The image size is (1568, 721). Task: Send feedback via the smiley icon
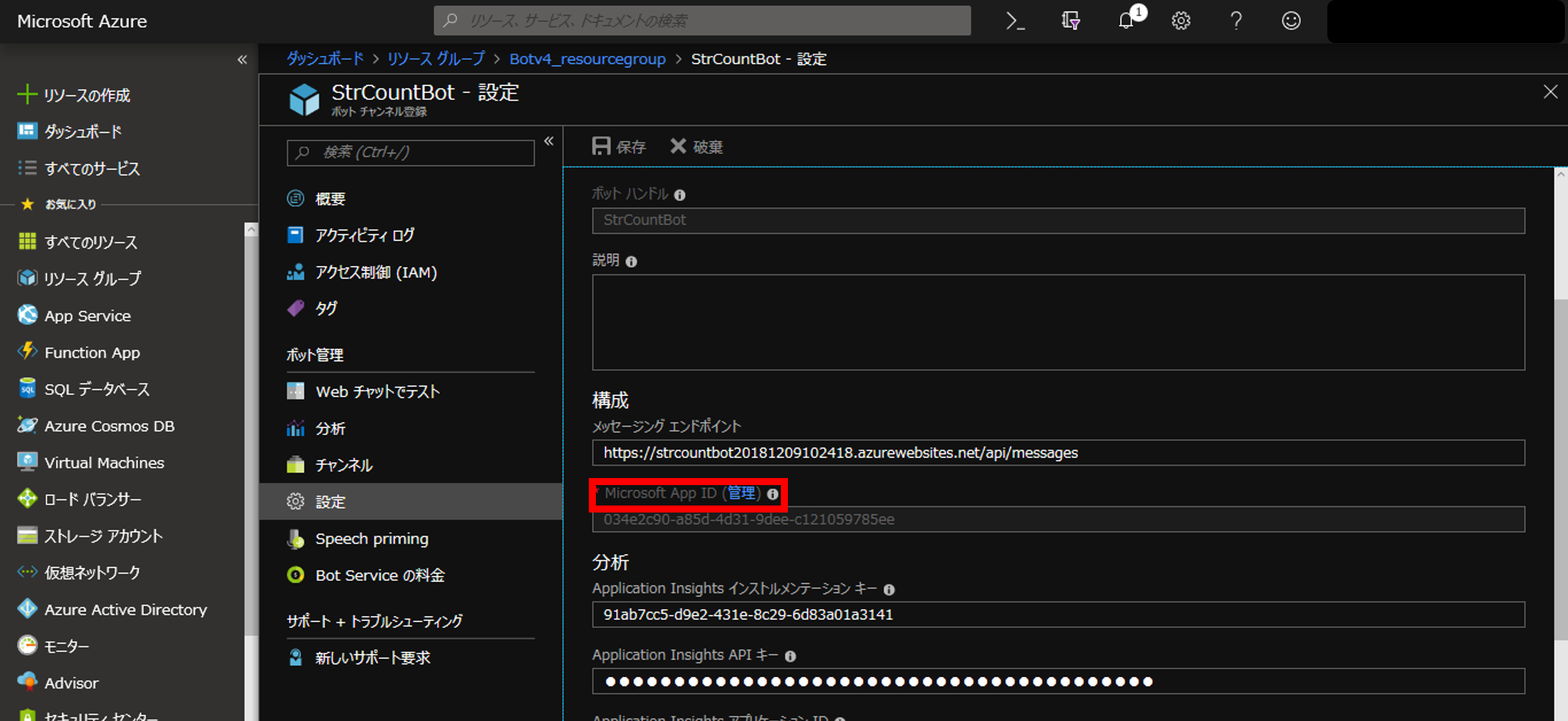pos(1290,21)
